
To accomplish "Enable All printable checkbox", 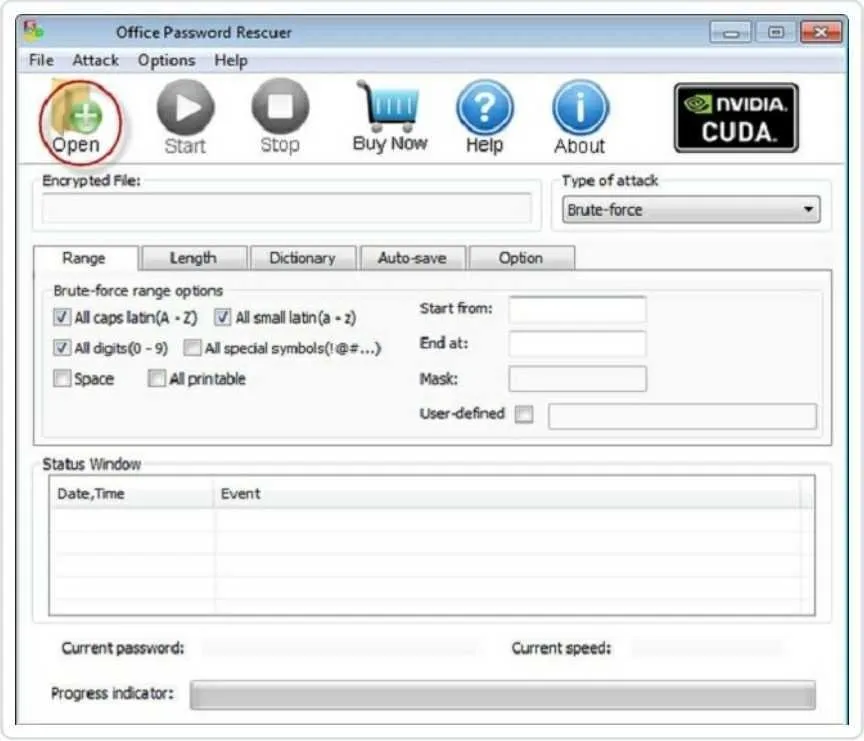I will [156, 378].
